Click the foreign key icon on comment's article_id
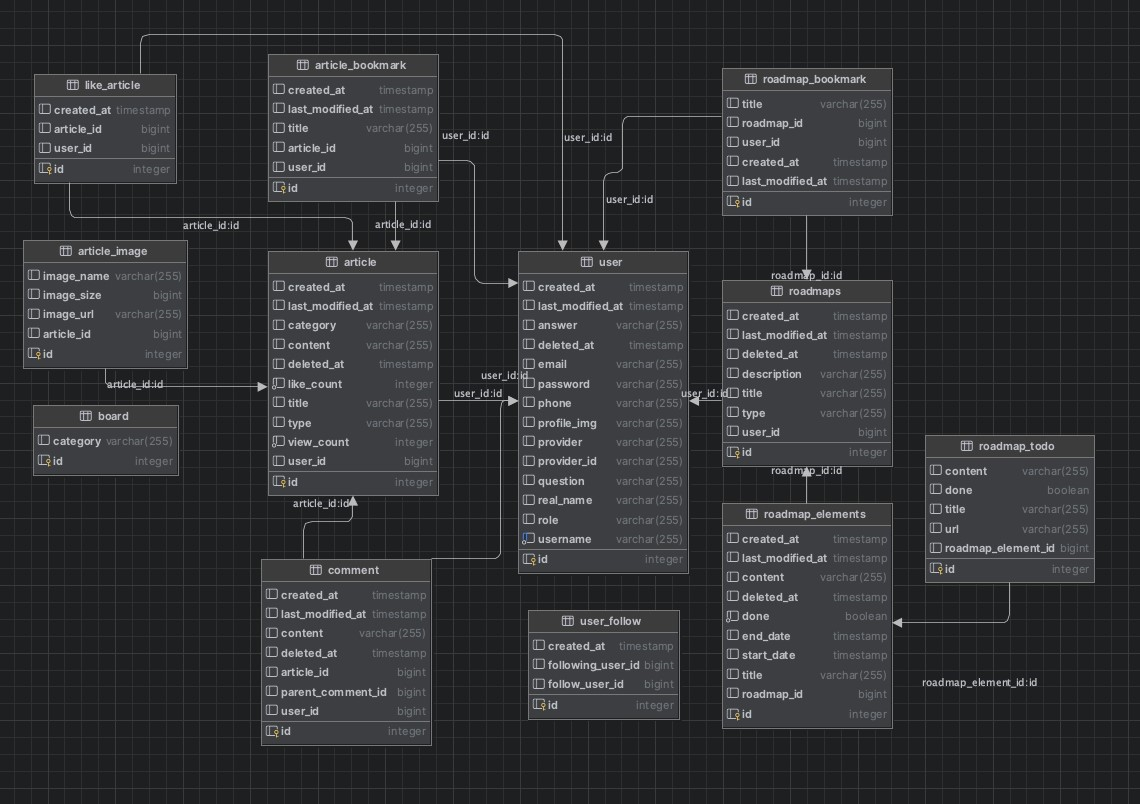The width and height of the screenshot is (1140, 804). [271, 672]
